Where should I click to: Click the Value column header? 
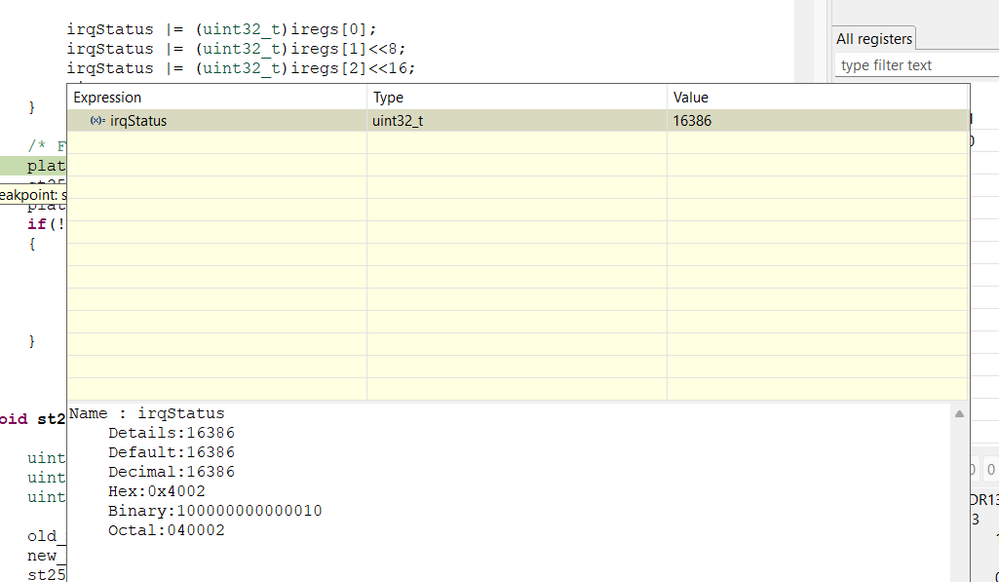point(817,98)
